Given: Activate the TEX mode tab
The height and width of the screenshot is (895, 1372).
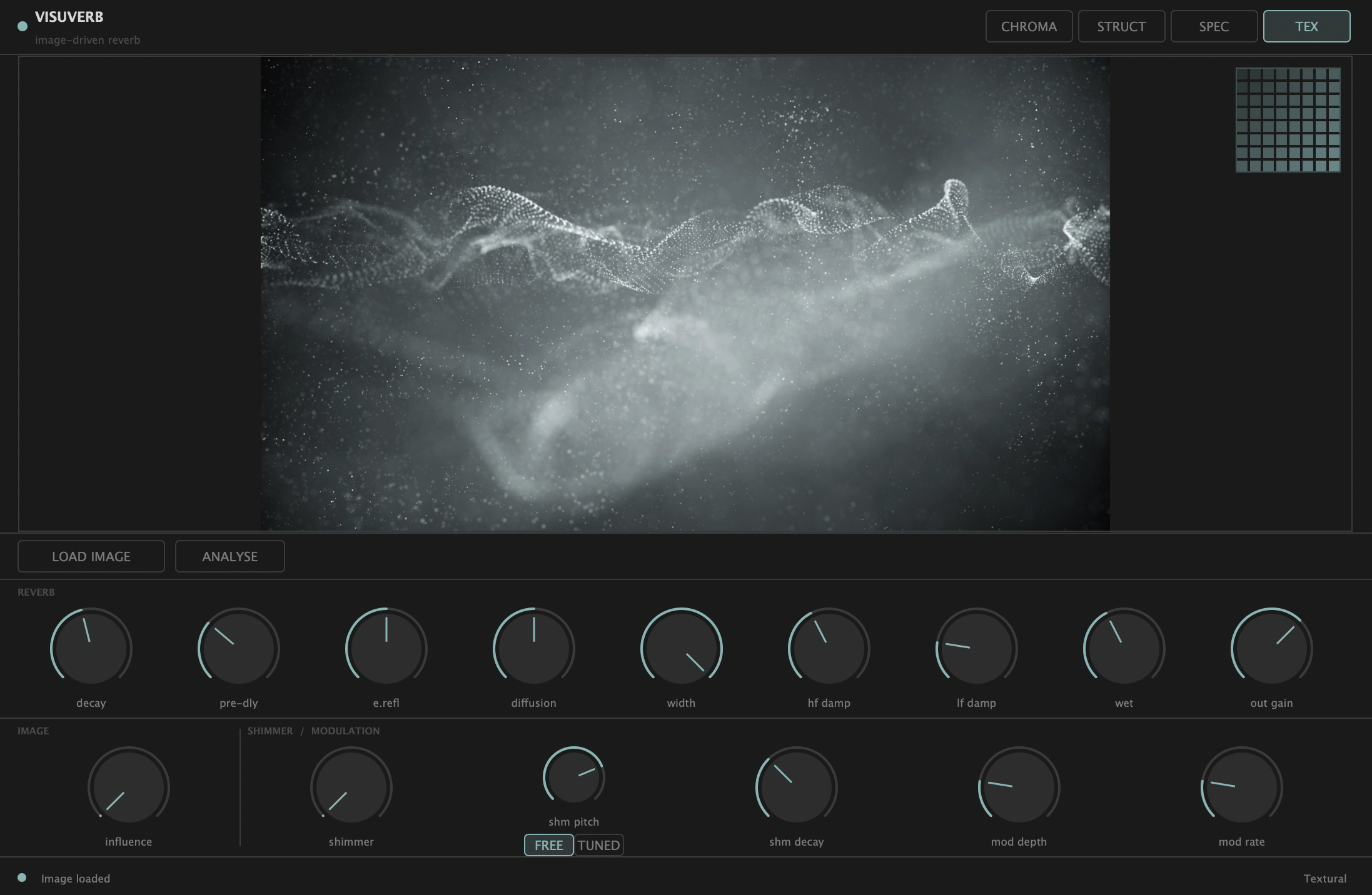Looking at the screenshot, I should 1306,26.
